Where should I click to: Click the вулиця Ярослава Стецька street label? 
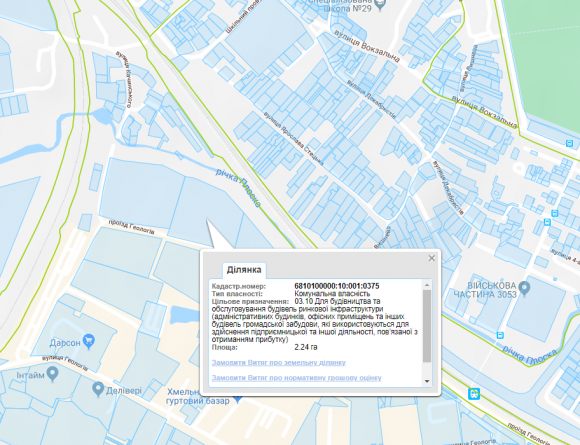click(294, 138)
